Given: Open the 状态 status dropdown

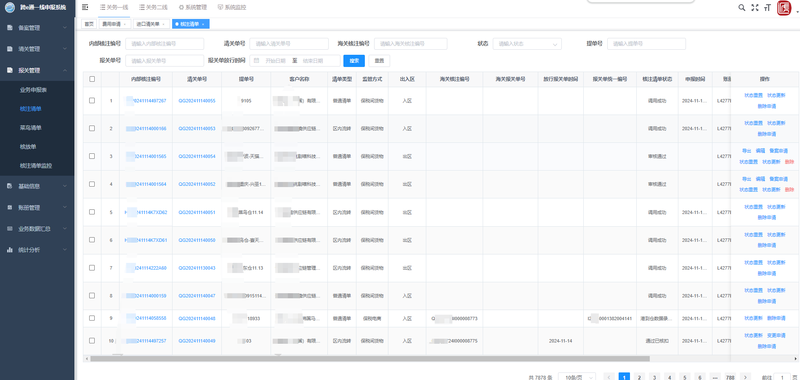Looking at the screenshot, I should 527,44.
